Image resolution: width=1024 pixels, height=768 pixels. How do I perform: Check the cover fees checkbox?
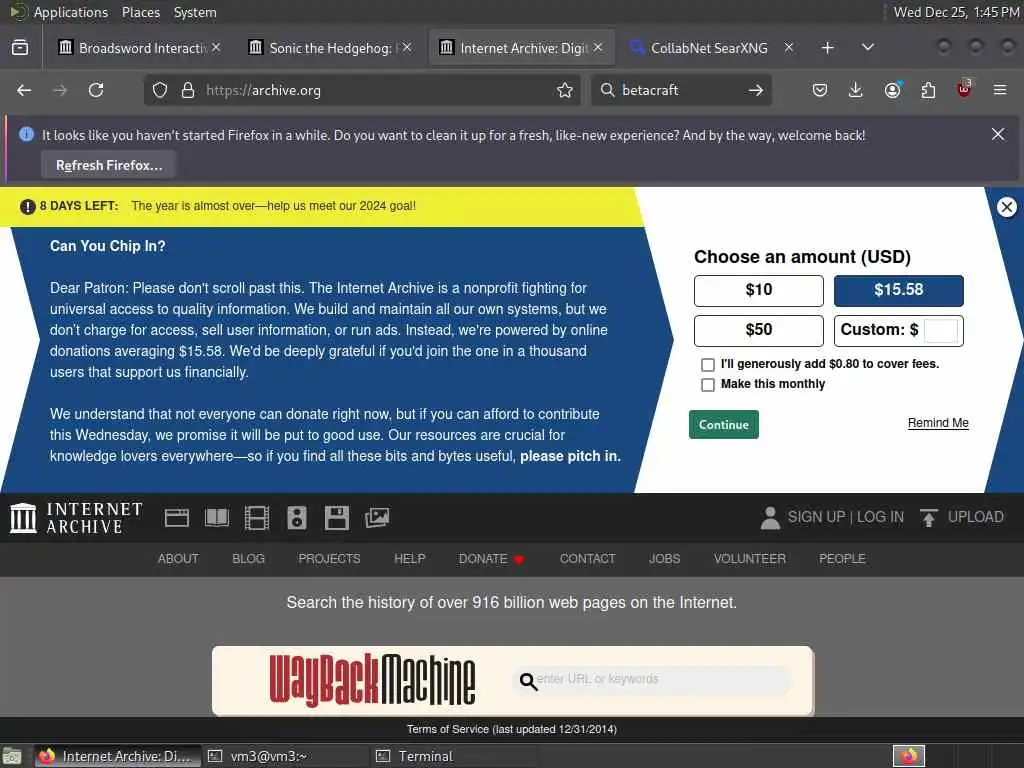707,364
